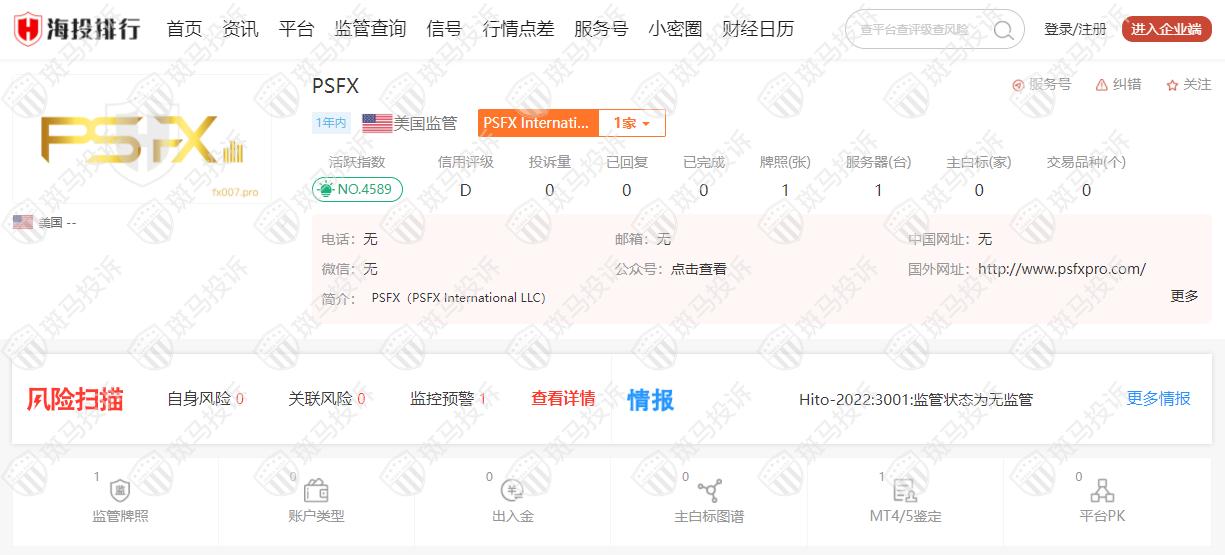Open the 监管牌照 license icon
This screenshot has width=1225, height=555.
120,491
